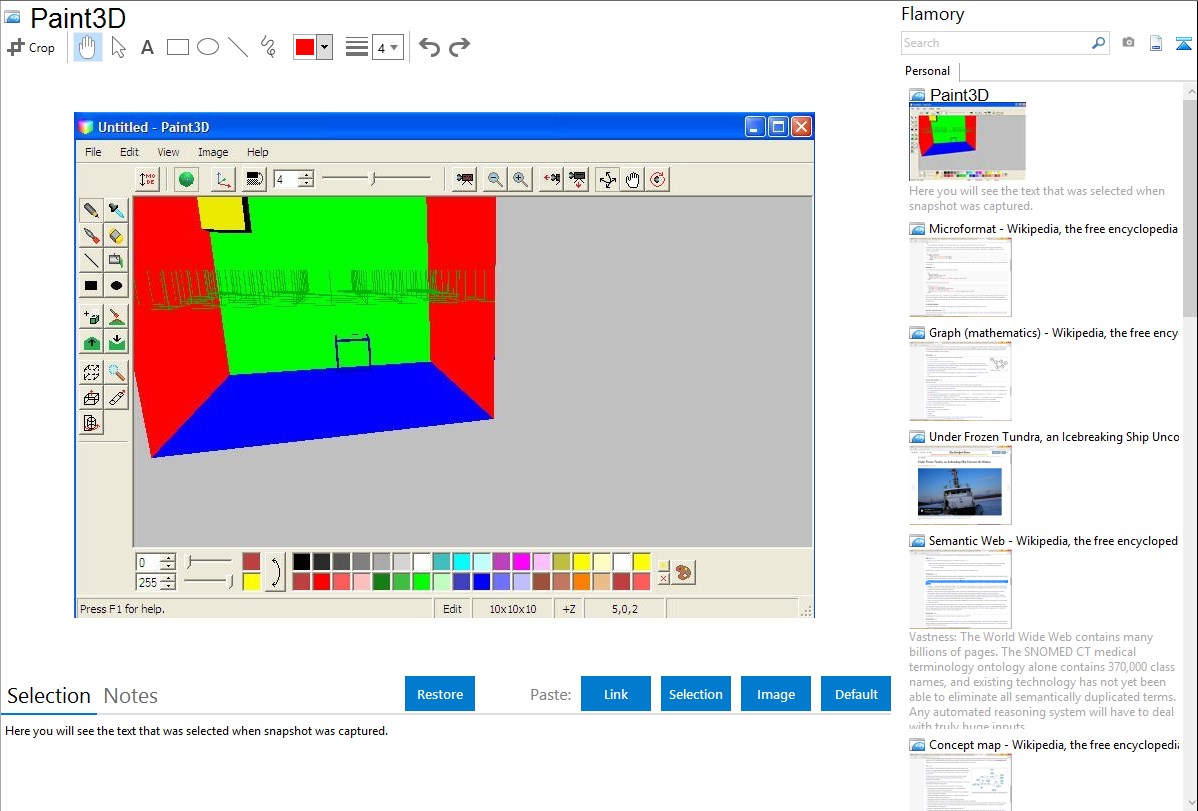Click the Link paste button
1198x811 pixels.
(616, 694)
